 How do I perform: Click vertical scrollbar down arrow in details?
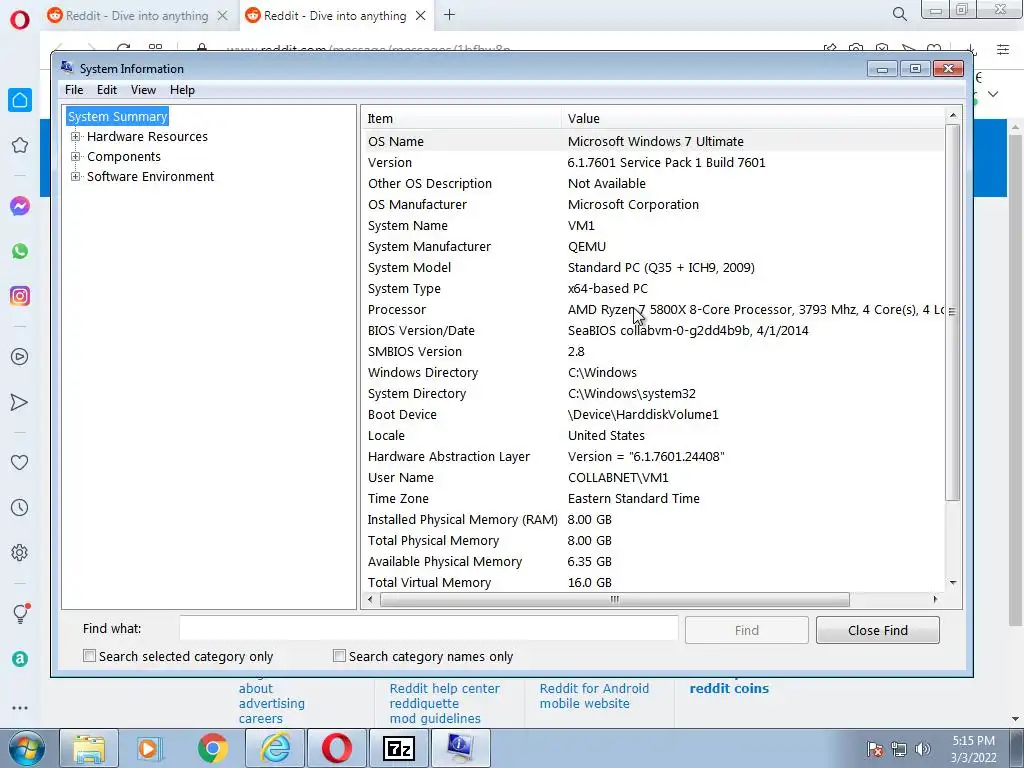pyautogui.click(x=953, y=583)
